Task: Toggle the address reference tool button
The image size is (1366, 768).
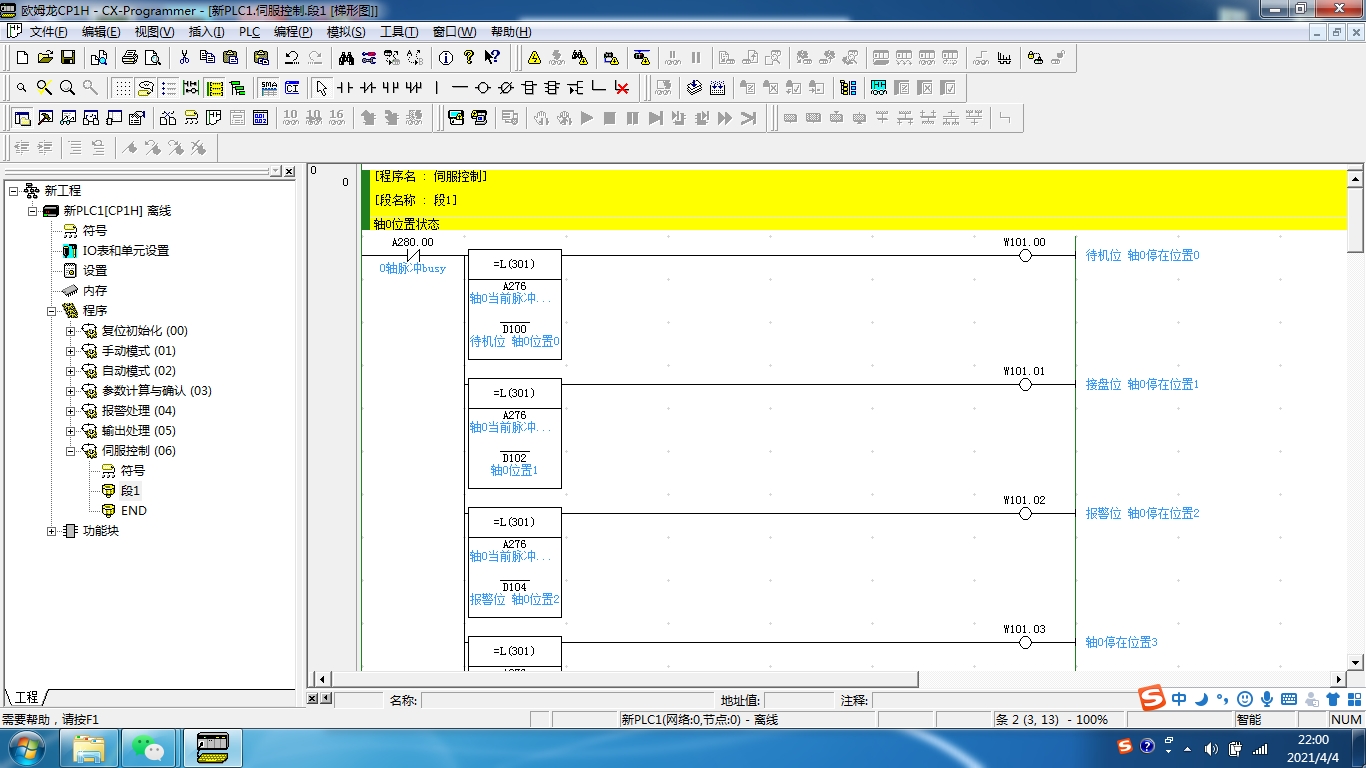Action: tap(90, 118)
